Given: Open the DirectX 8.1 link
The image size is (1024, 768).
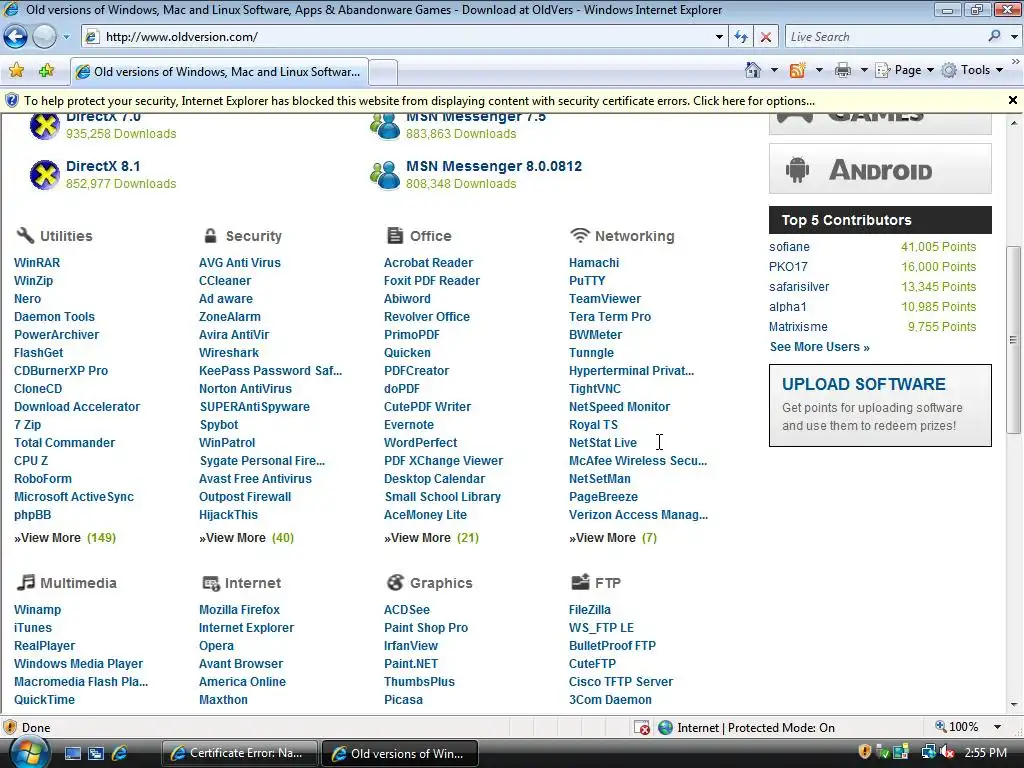Looking at the screenshot, I should click(103, 166).
